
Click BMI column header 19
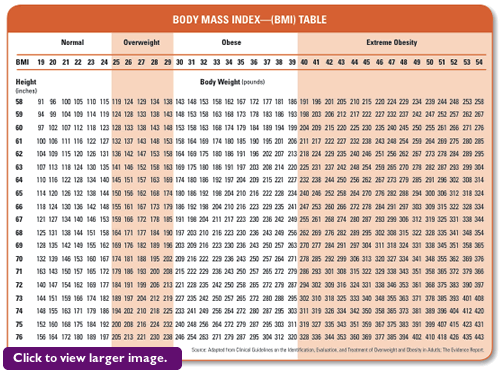[41, 62]
